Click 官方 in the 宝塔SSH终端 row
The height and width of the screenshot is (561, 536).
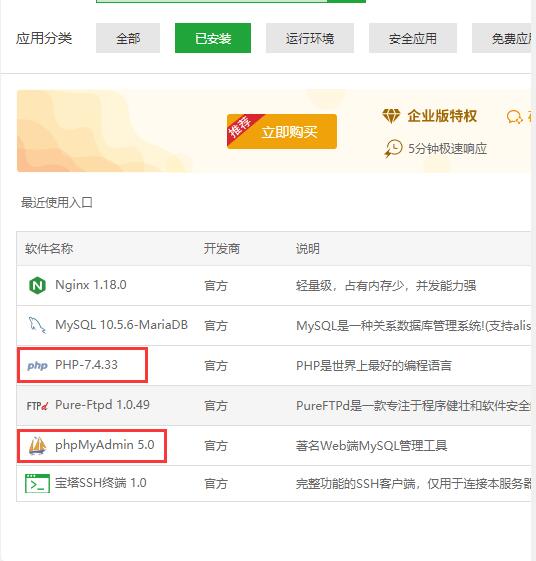tap(216, 484)
